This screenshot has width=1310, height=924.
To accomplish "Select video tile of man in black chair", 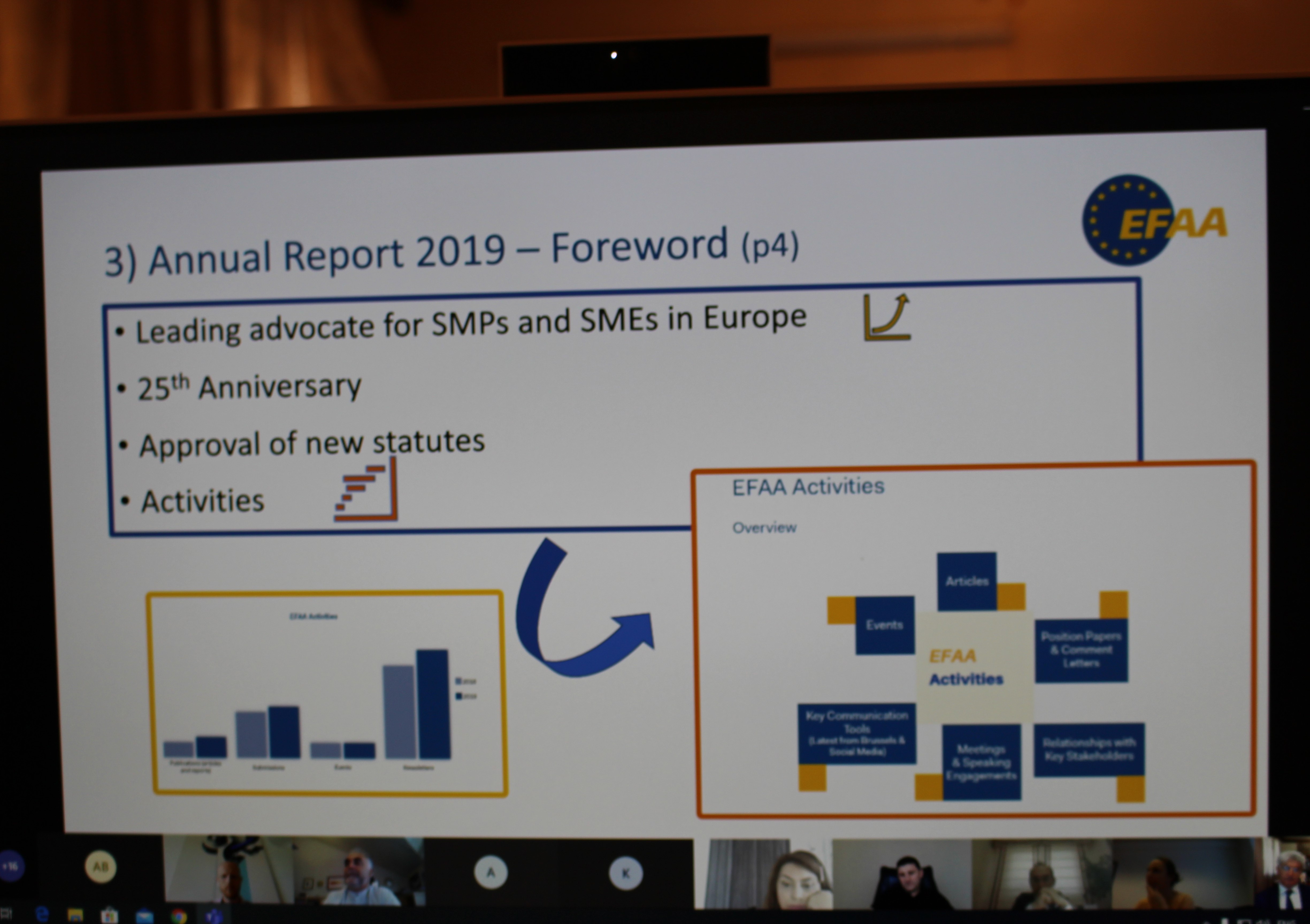I will pyautogui.click(x=902, y=874).
